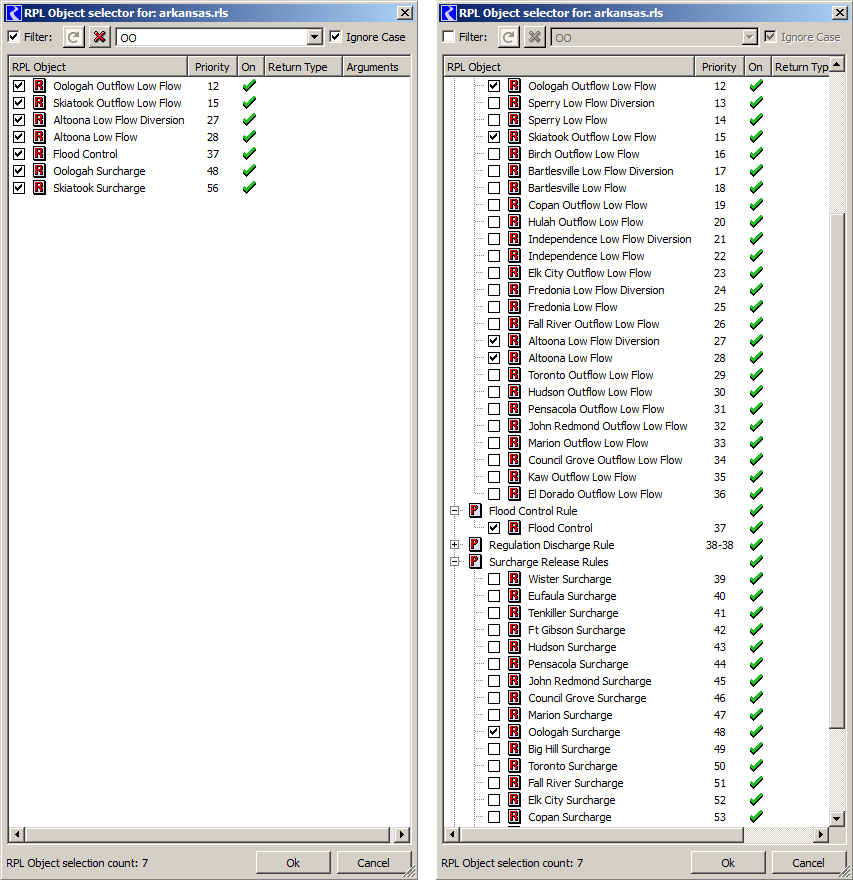Select Council Grove Surcharge row
The image size is (853, 880).
[587, 698]
